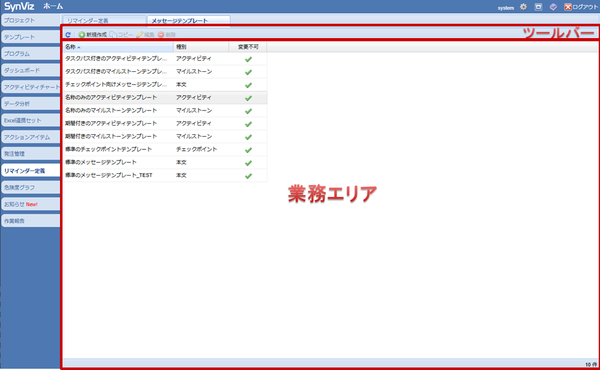
Task: Click the 新規作成 toolbar button
Action: 93,34
